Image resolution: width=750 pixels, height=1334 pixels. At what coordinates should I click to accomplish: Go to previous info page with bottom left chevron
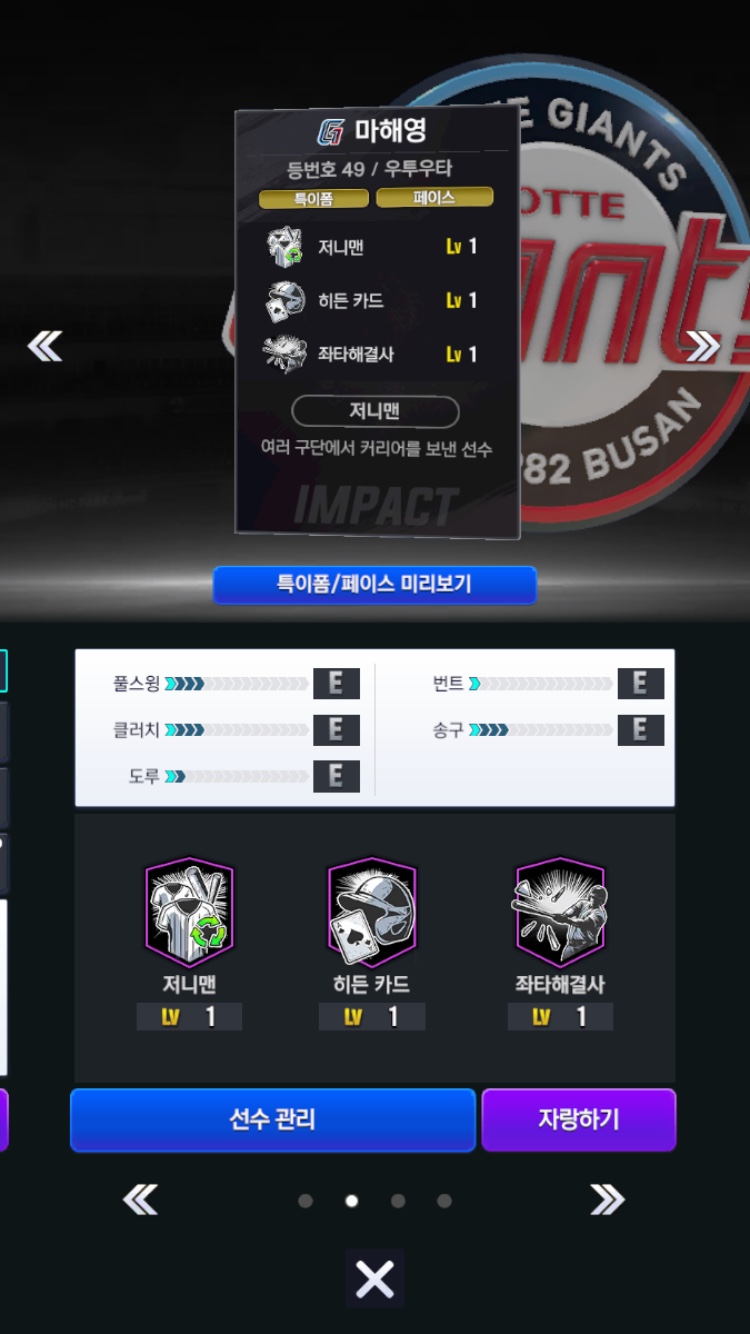[141, 1199]
